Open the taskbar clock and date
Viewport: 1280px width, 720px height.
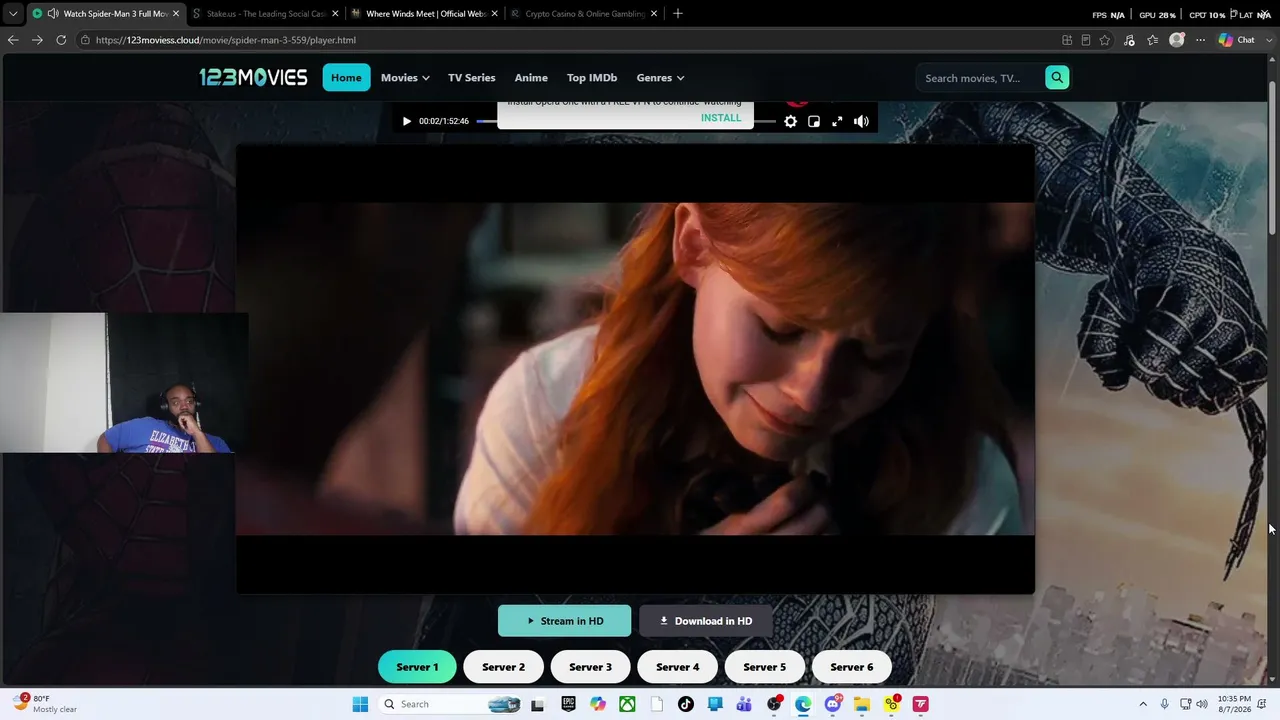click(1236, 704)
